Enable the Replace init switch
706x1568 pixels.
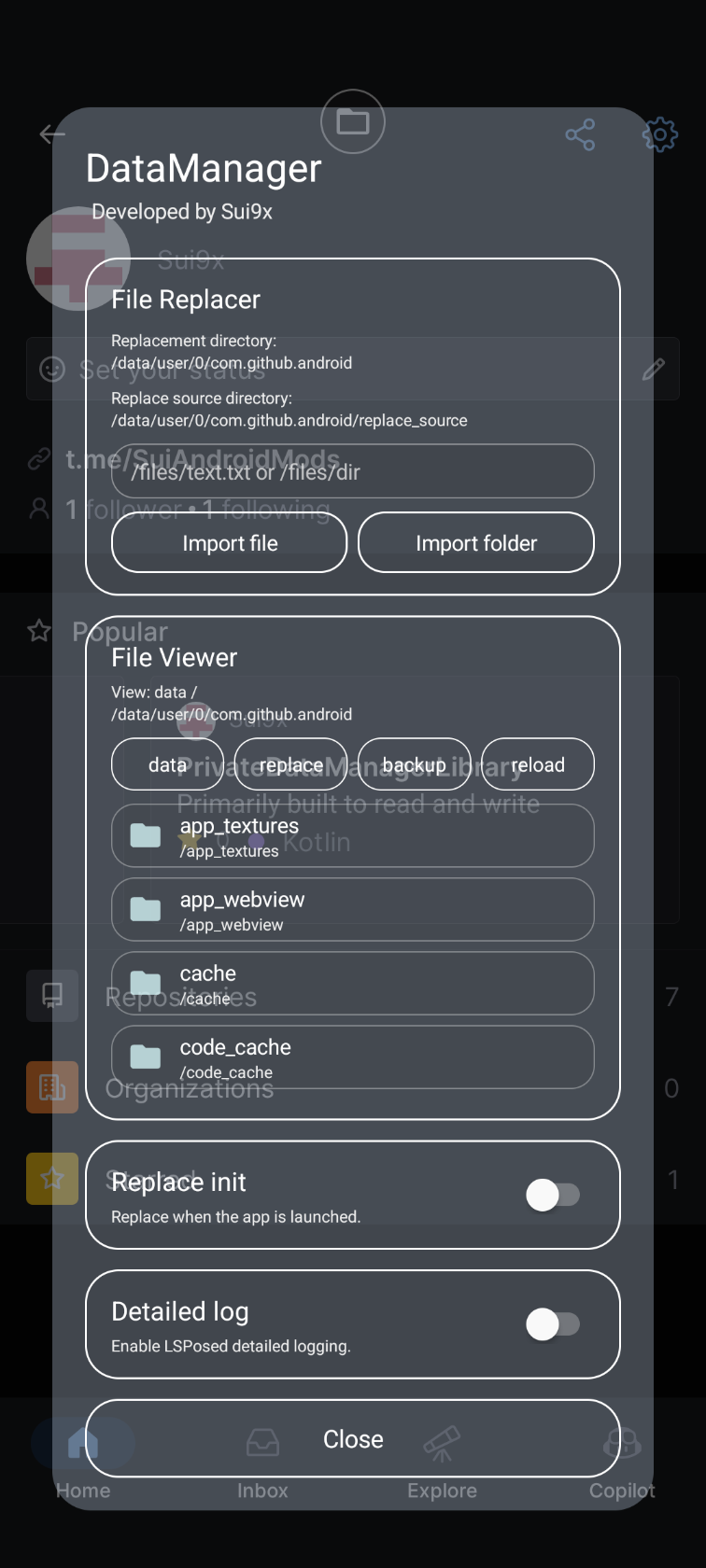(554, 1195)
